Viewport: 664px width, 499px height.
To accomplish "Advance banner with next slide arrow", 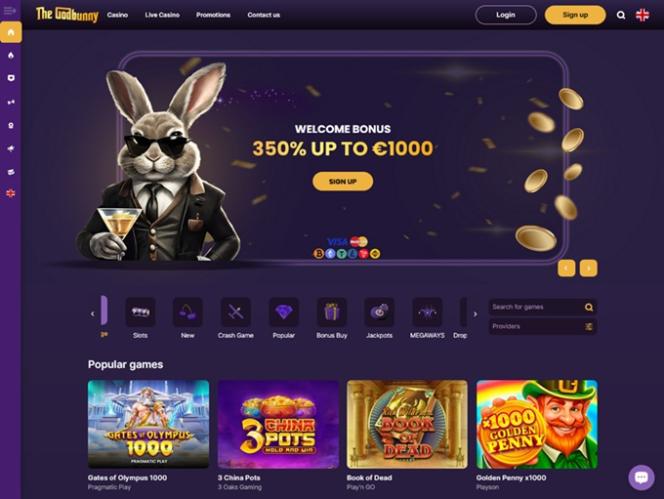I will click(588, 268).
